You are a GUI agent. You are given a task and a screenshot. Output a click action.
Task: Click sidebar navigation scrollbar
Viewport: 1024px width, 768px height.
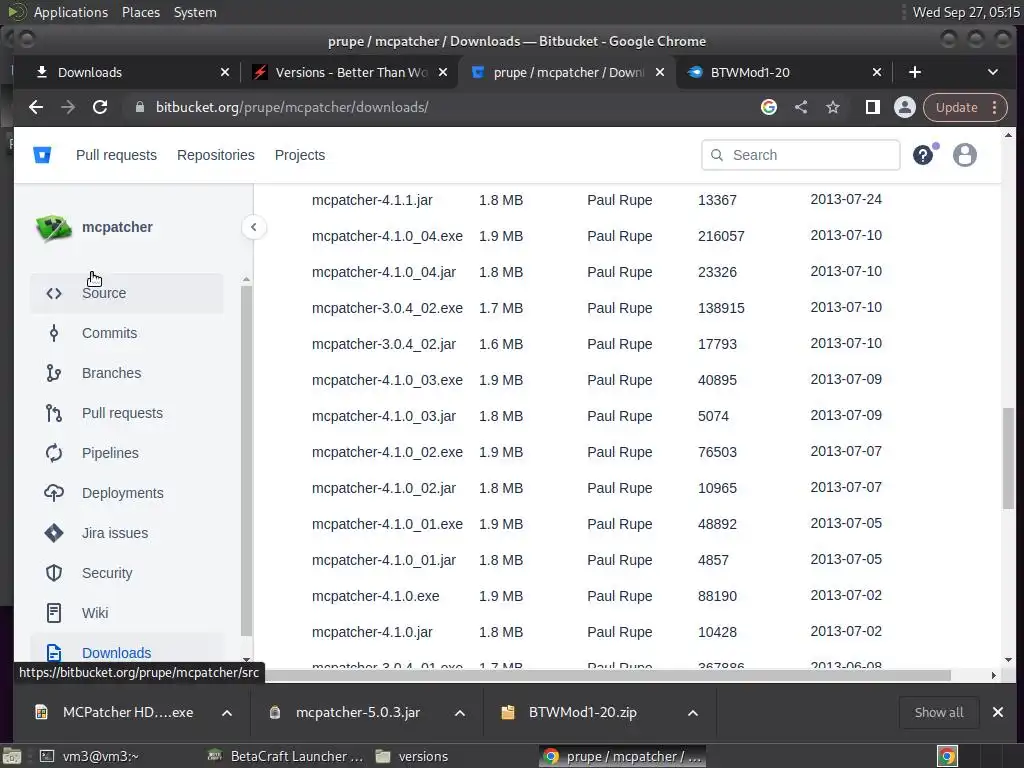pyautogui.click(x=246, y=460)
